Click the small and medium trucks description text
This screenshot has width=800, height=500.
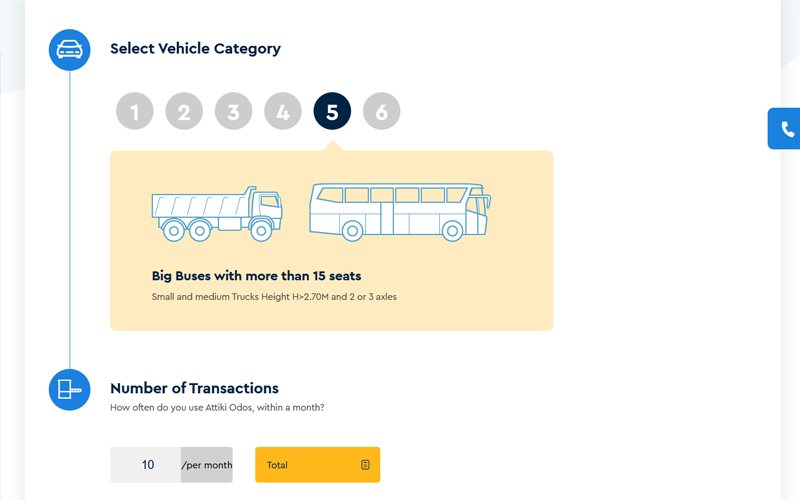click(274, 297)
